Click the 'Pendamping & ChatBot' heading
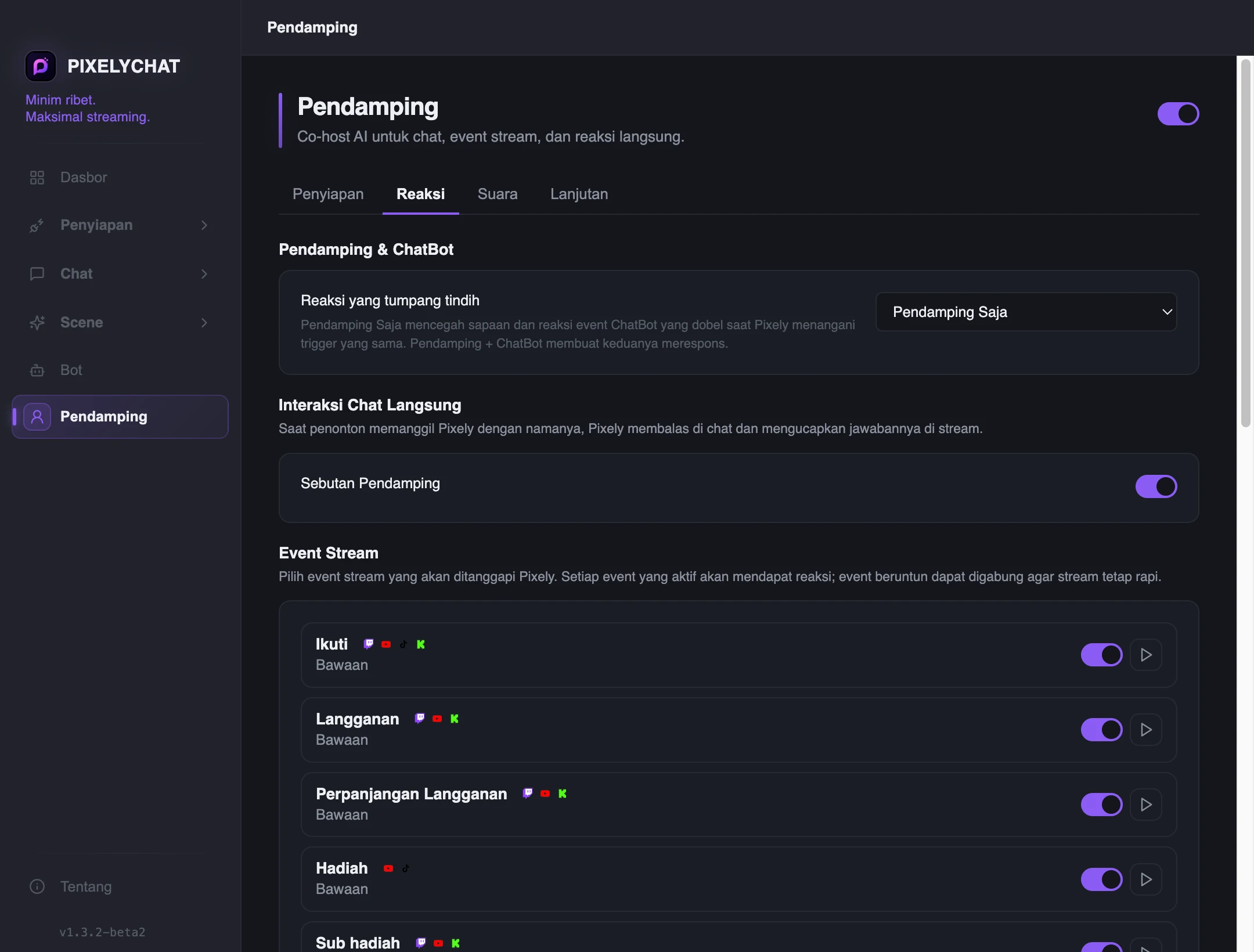Screen dimensions: 1254x952 pos(366,250)
